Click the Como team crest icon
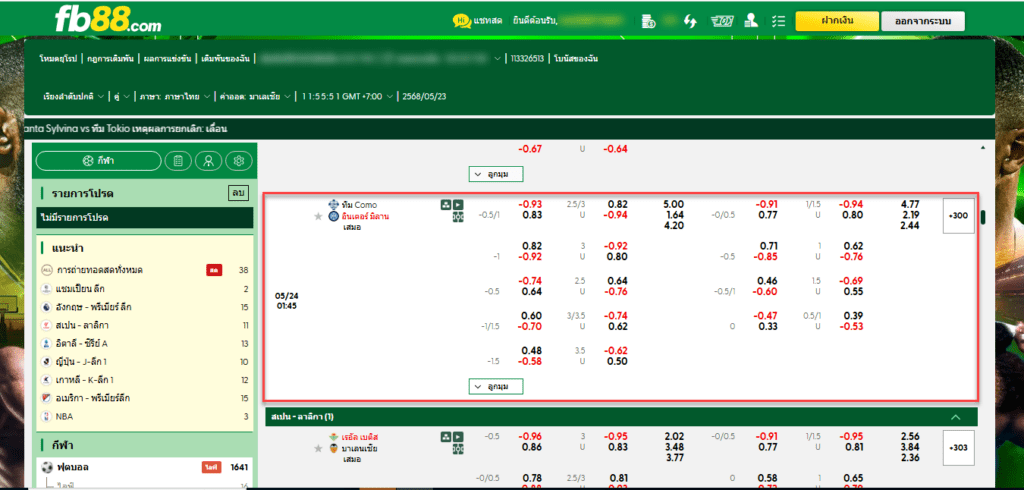 point(334,204)
